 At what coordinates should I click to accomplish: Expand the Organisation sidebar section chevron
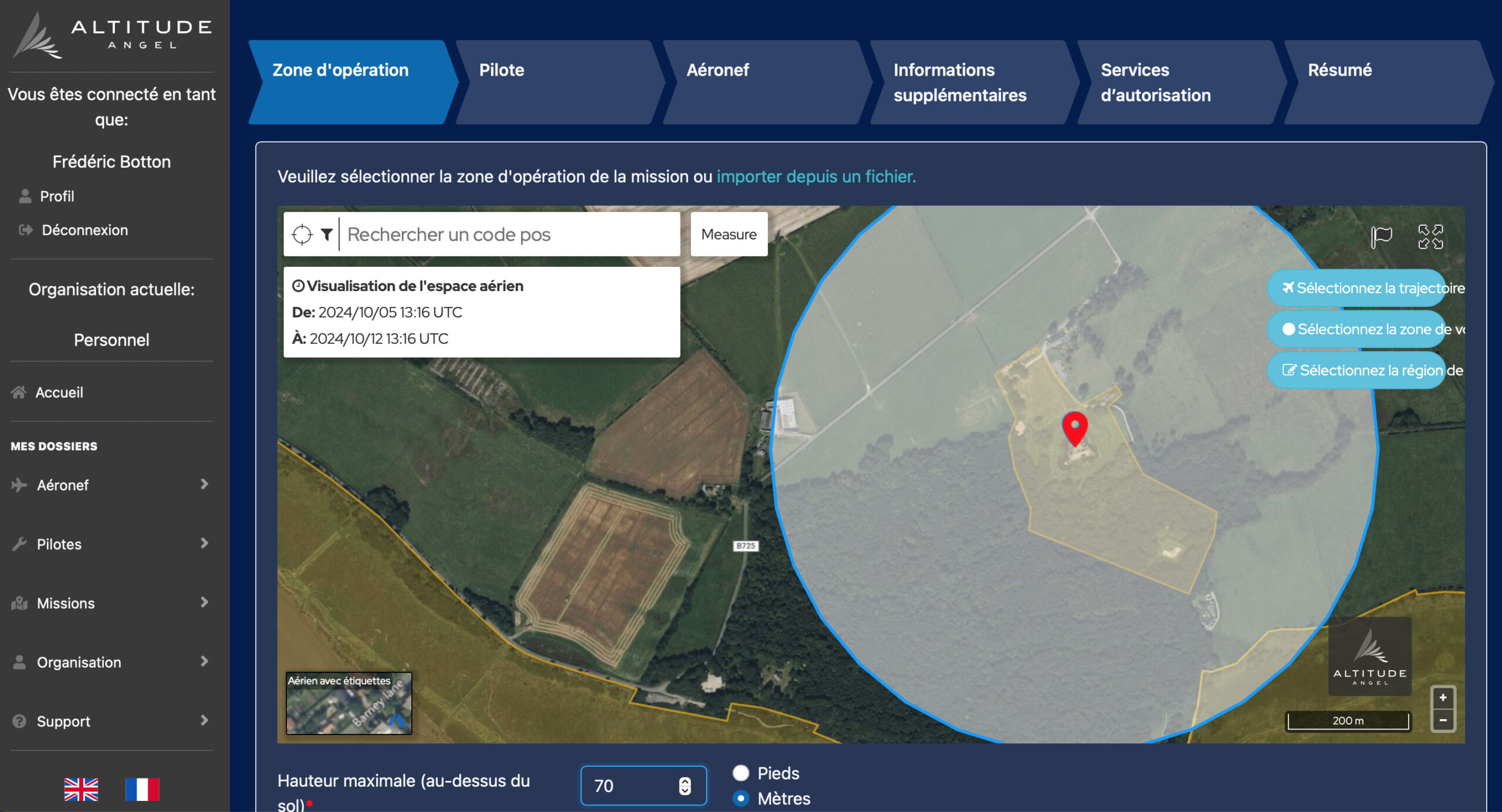[204, 661]
